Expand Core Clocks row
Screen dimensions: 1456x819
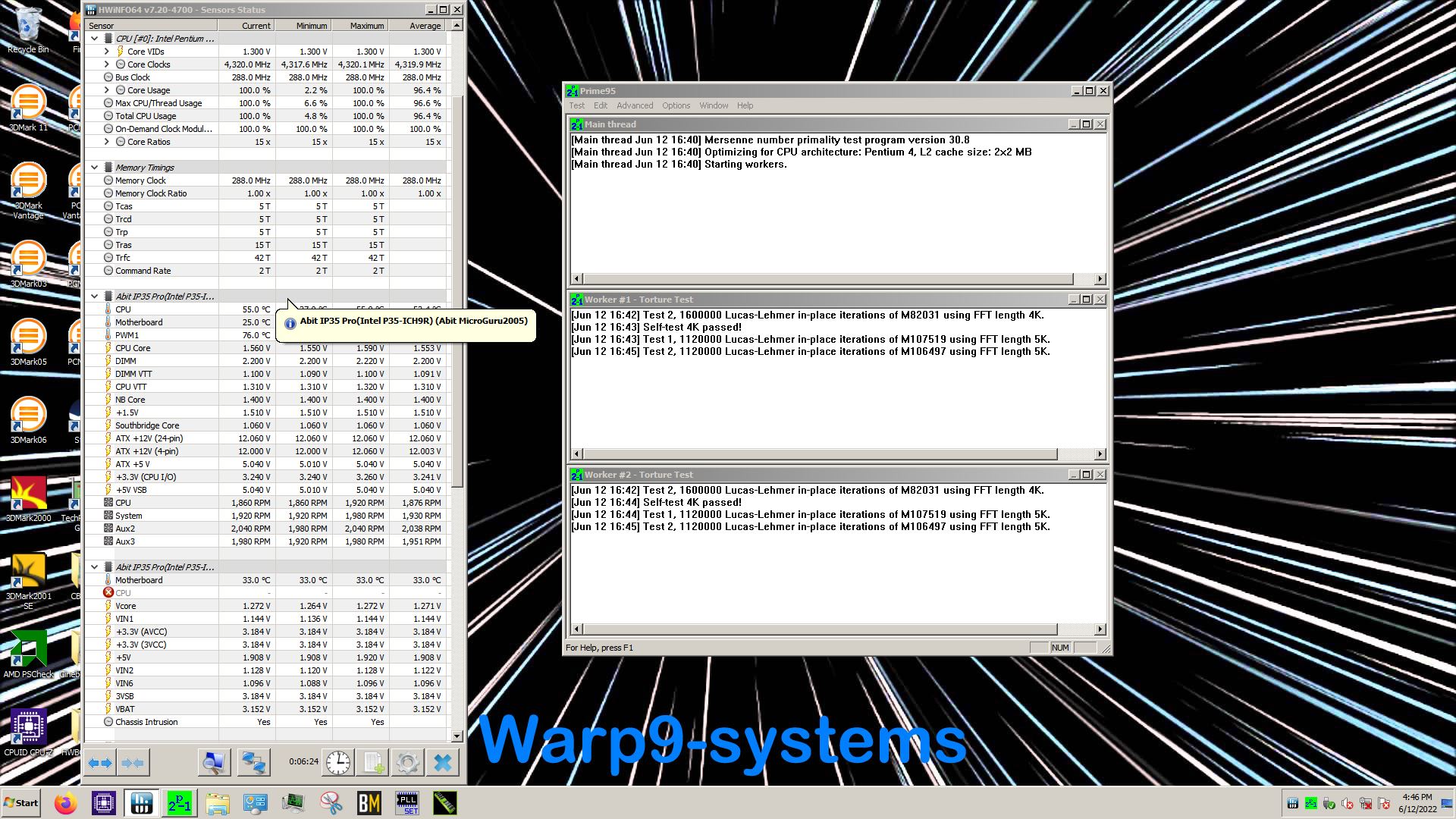point(107,64)
